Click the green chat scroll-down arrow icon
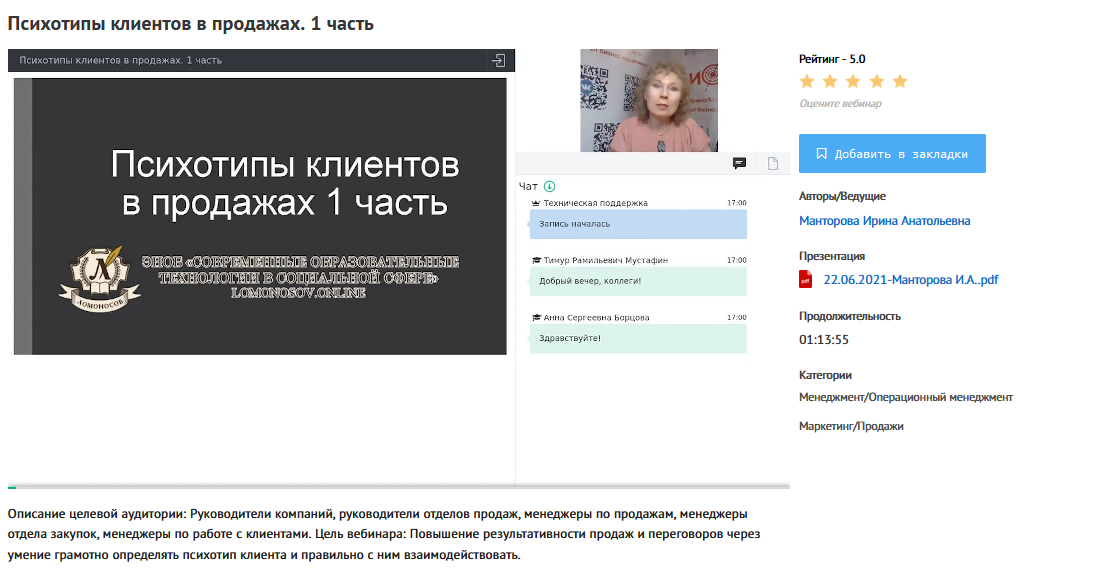The height and width of the screenshot is (578, 1111). pyautogui.click(x=549, y=186)
